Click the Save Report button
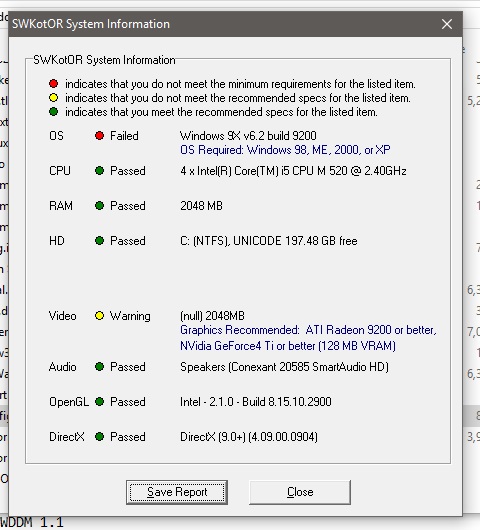This screenshot has width=480, height=530. coord(177,492)
